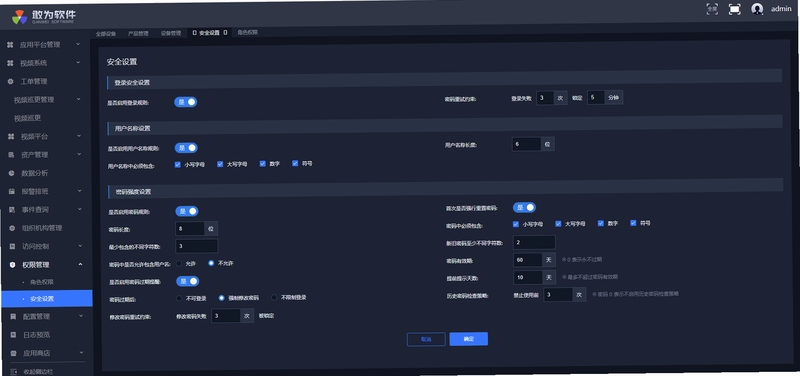This screenshot has width=800, height=376.
Task: Collapse the 权限管理 menu chevron
Action: [81, 264]
